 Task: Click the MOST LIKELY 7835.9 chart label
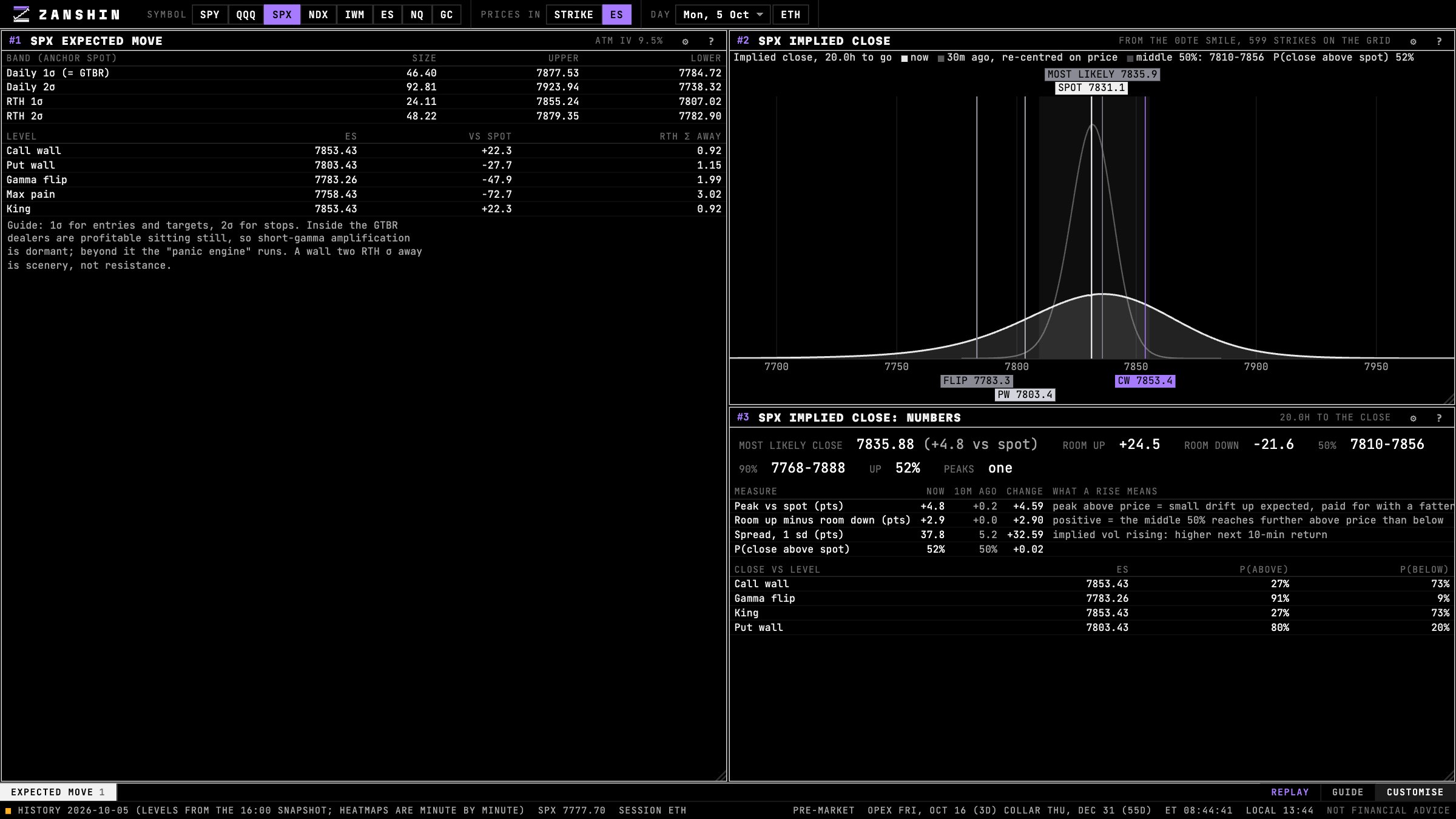point(1102,74)
